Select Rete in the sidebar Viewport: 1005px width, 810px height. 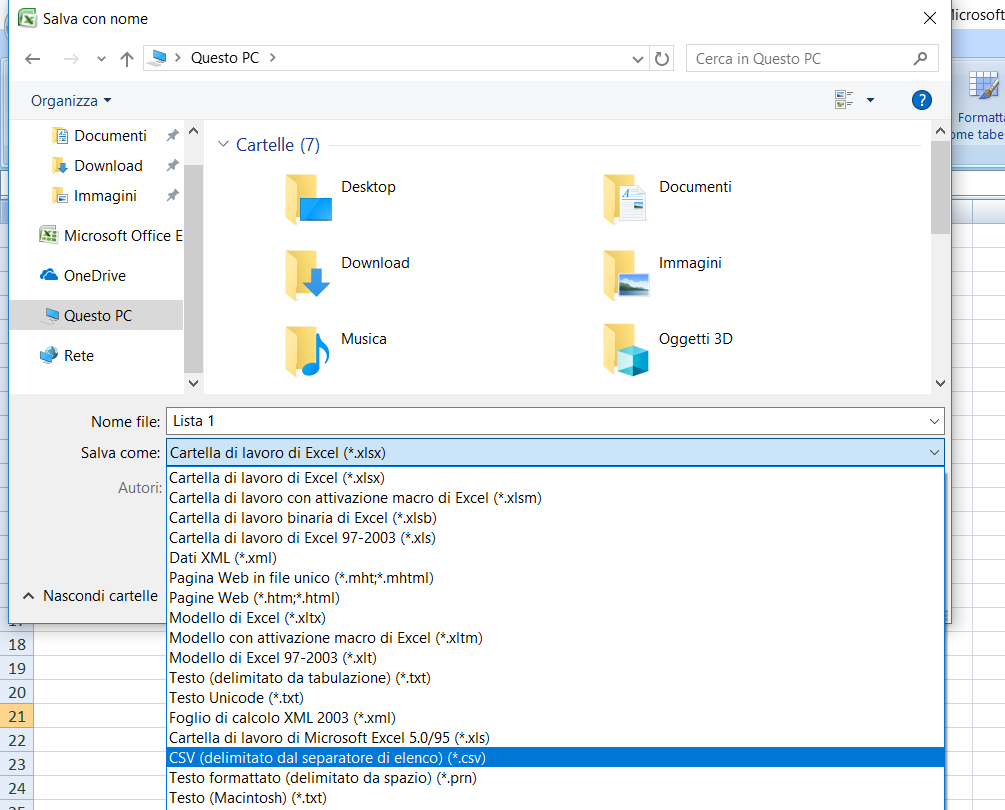click(x=67, y=356)
